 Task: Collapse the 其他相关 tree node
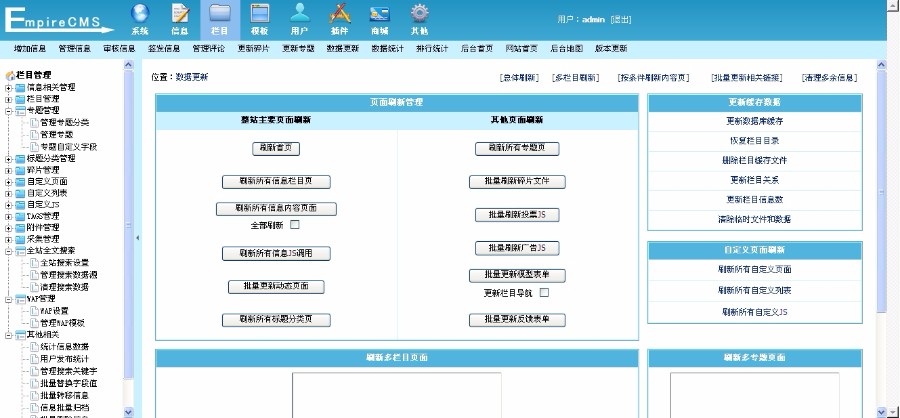[x=9, y=335]
